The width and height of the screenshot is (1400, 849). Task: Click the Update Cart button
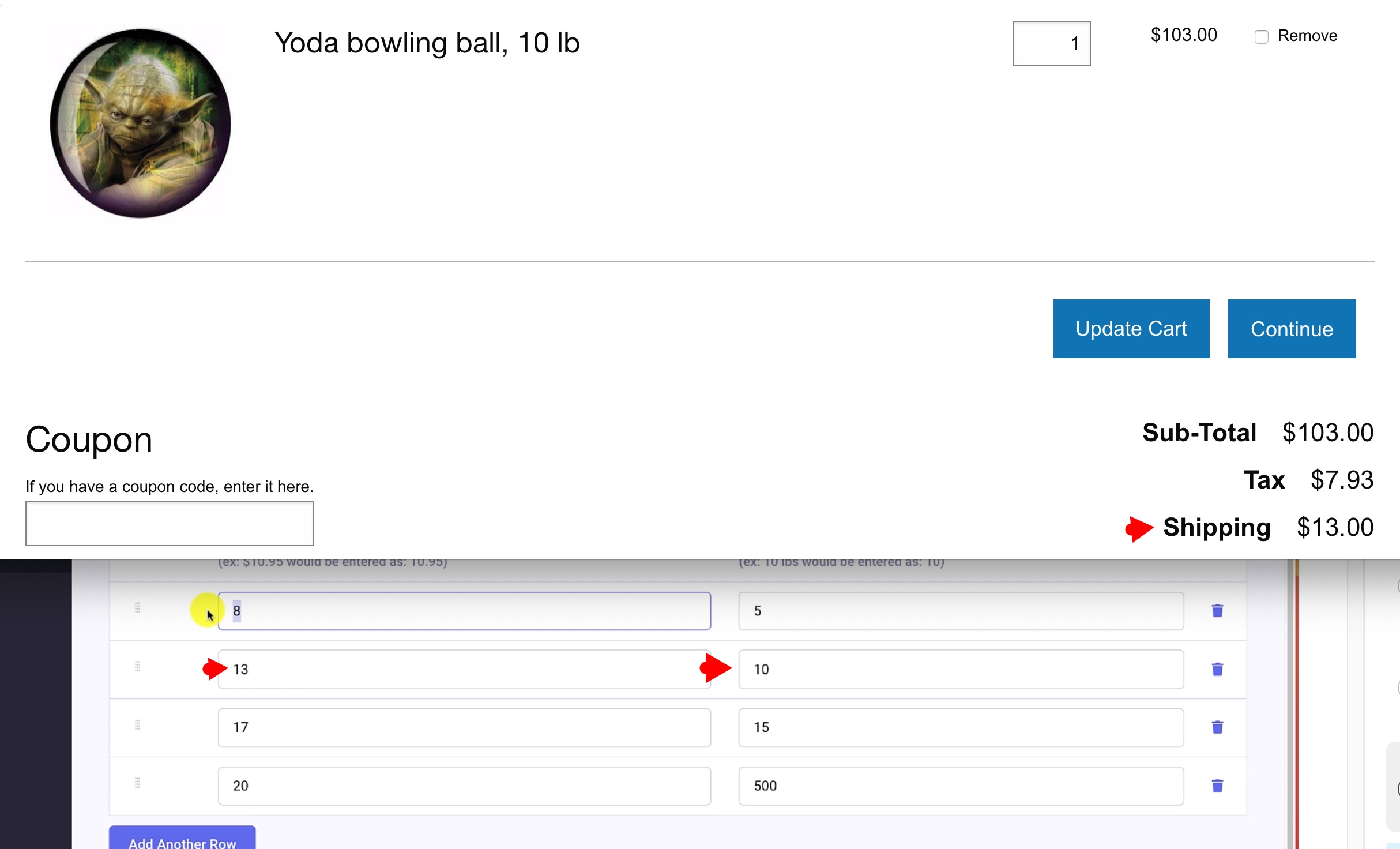(x=1131, y=328)
